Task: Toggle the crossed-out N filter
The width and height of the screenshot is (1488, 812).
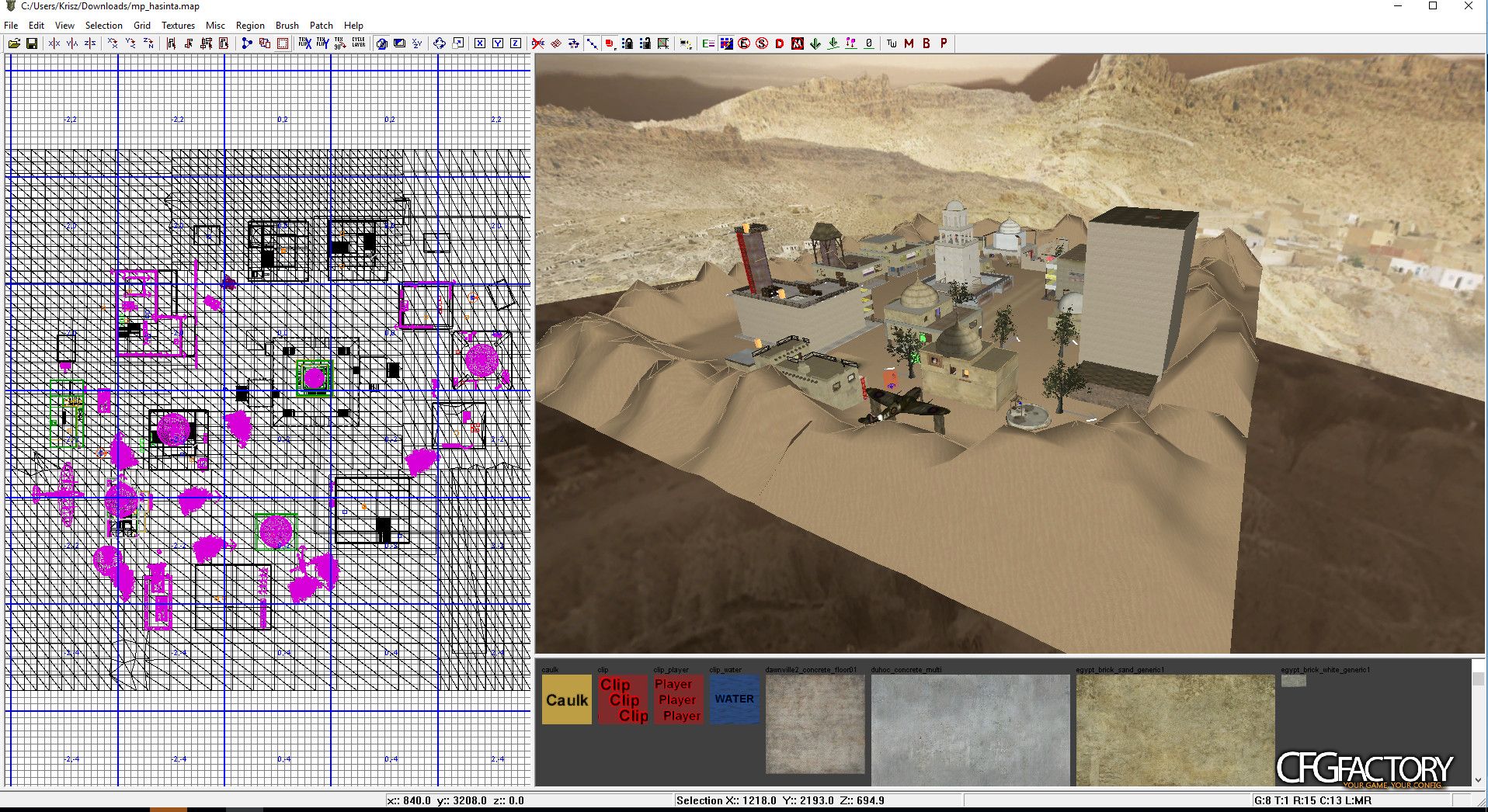Action: [798, 43]
